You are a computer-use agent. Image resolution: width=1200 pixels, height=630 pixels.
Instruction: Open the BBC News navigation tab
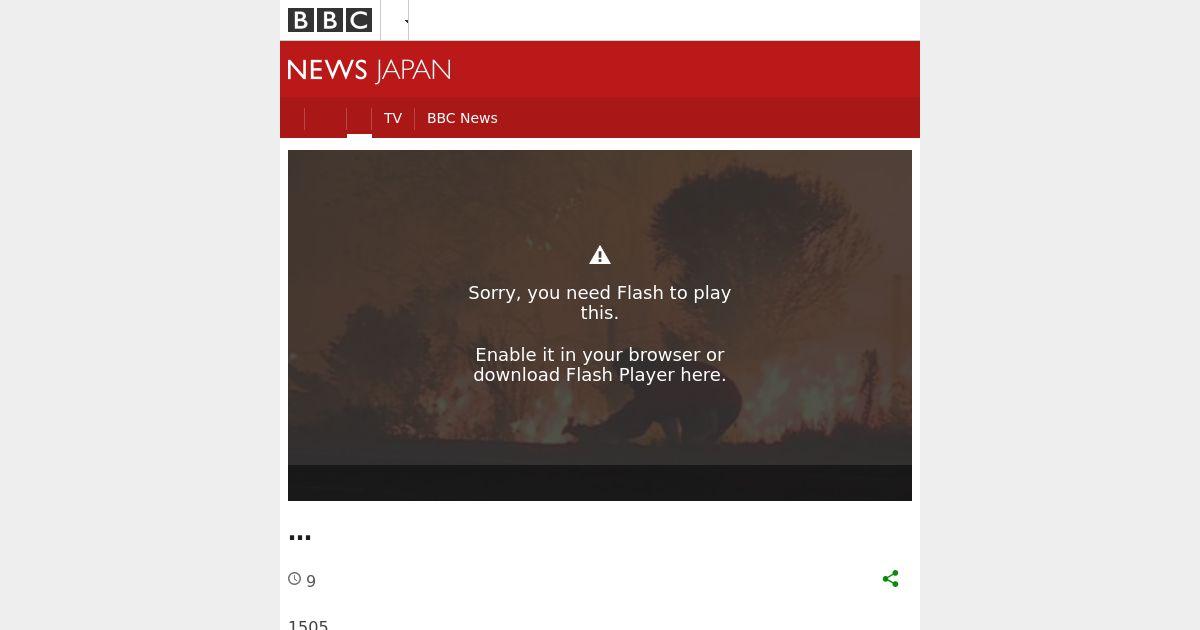pos(462,118)
